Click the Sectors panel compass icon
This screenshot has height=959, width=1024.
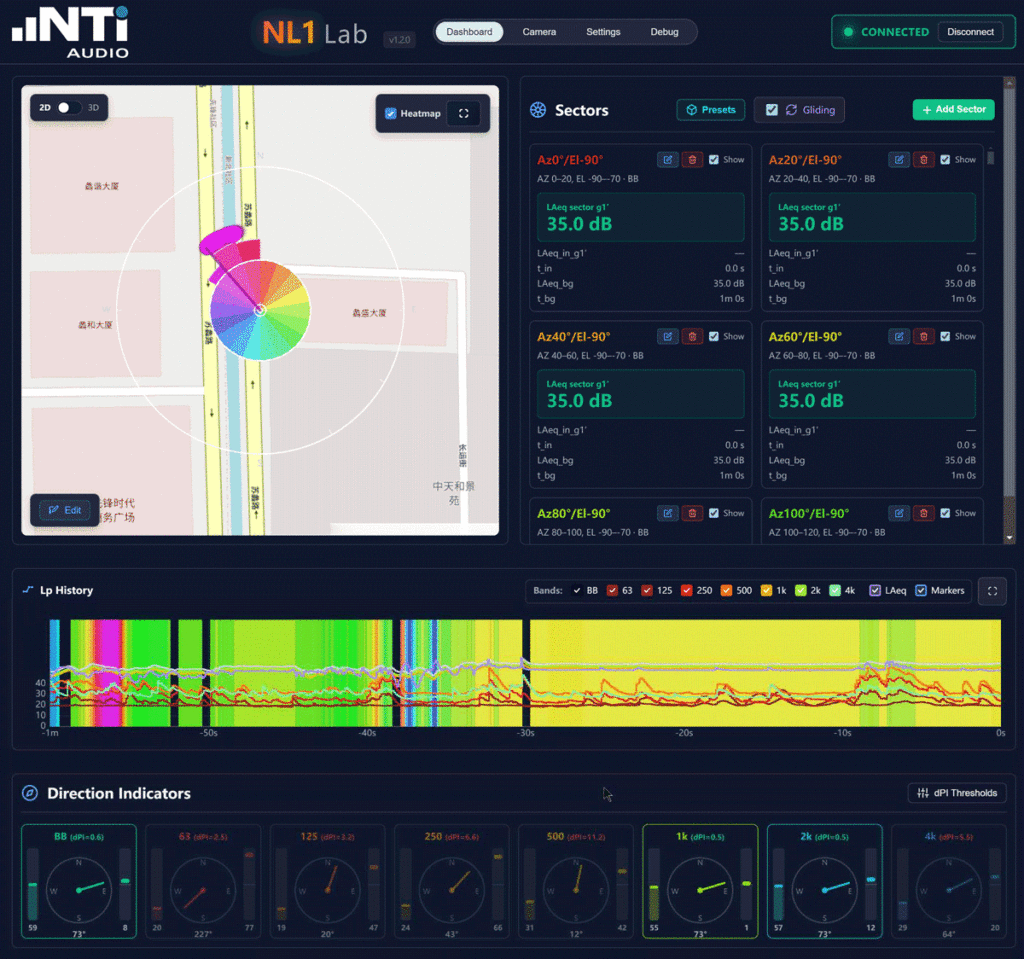point(537,111)
